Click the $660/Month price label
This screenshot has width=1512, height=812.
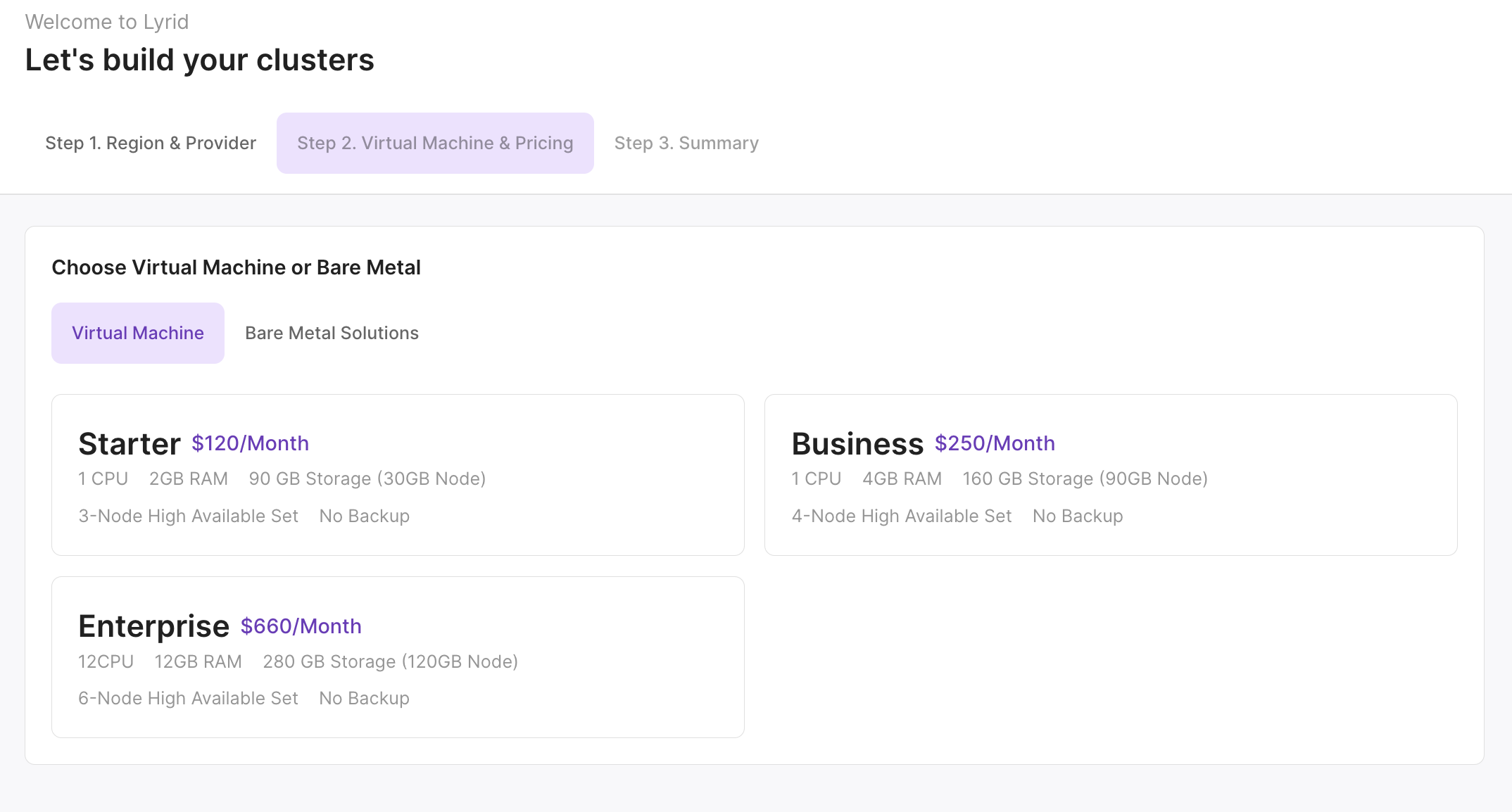[x=301, y=626]
